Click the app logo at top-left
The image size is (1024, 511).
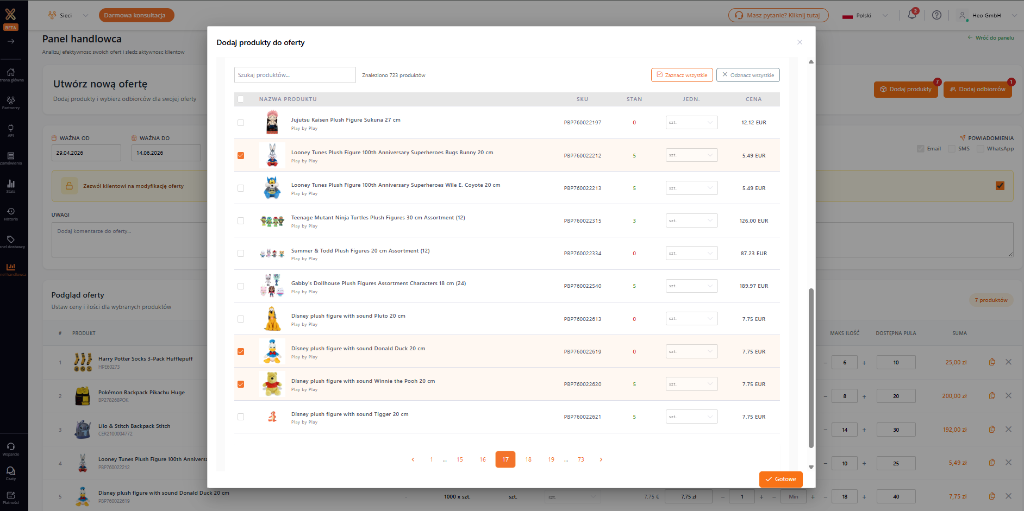click(x=10, y=14)
